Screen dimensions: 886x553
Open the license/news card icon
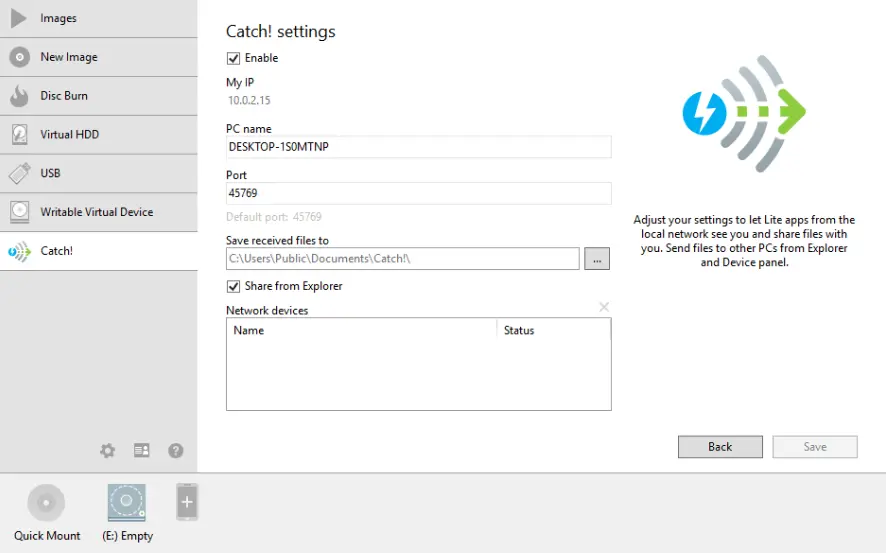[x=142, y=451]
